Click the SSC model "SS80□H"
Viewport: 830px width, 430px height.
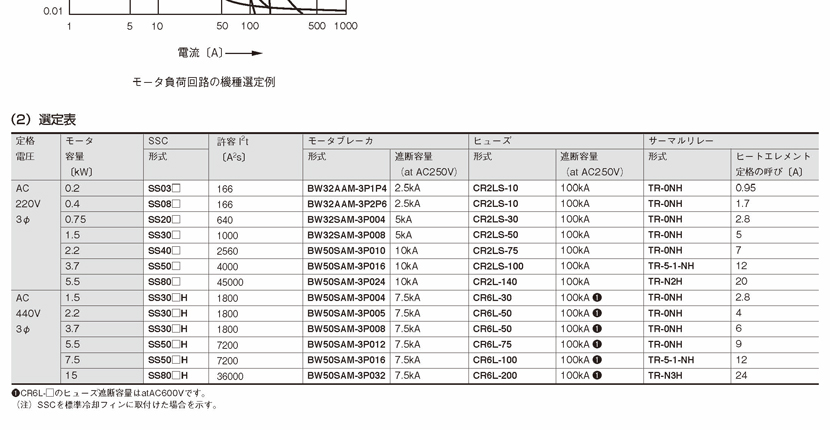pyautogui.click(x=168, y=375)
